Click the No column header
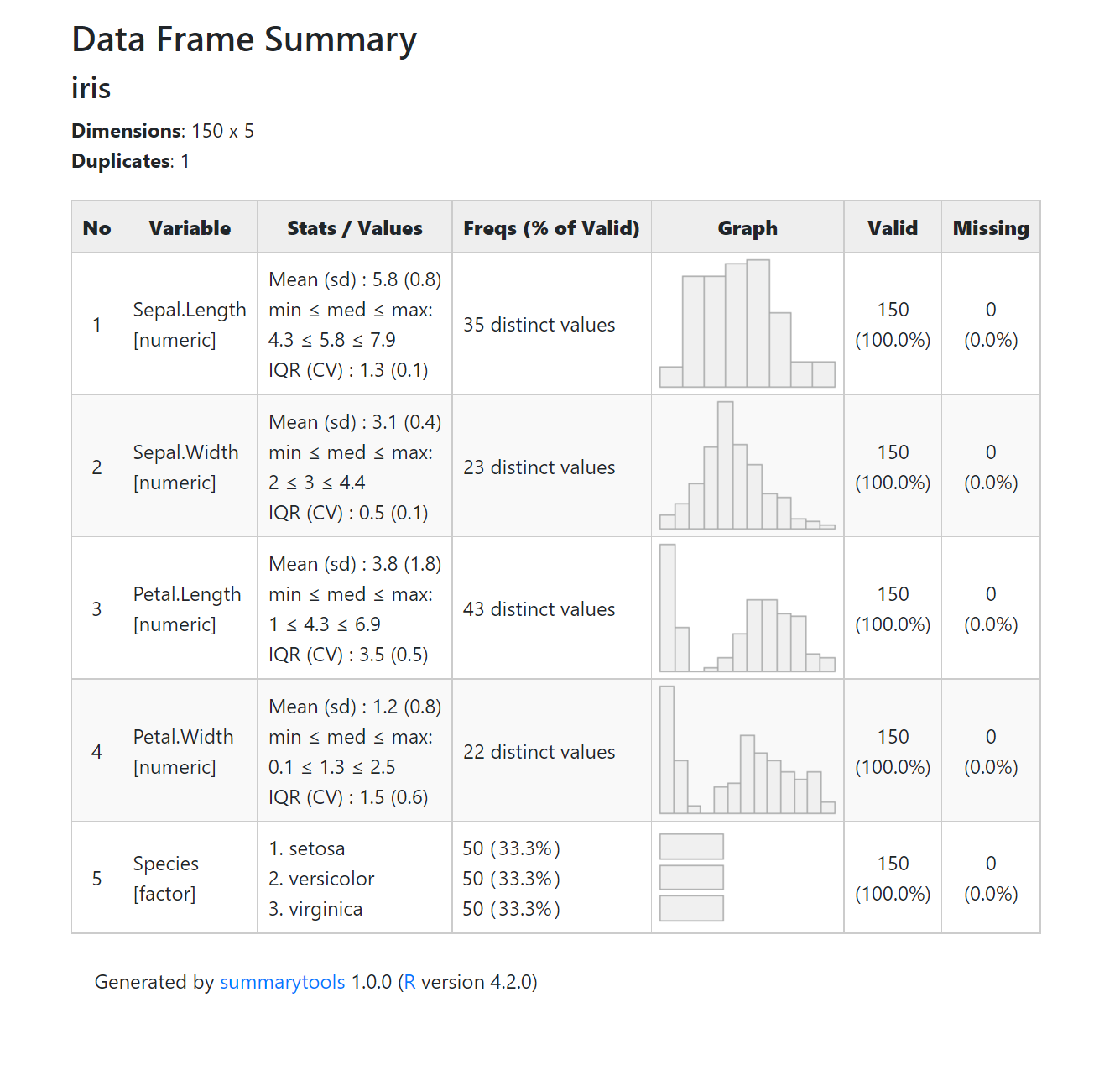This screenshot has width=1120, height=1065. click(x=96, y=228)
